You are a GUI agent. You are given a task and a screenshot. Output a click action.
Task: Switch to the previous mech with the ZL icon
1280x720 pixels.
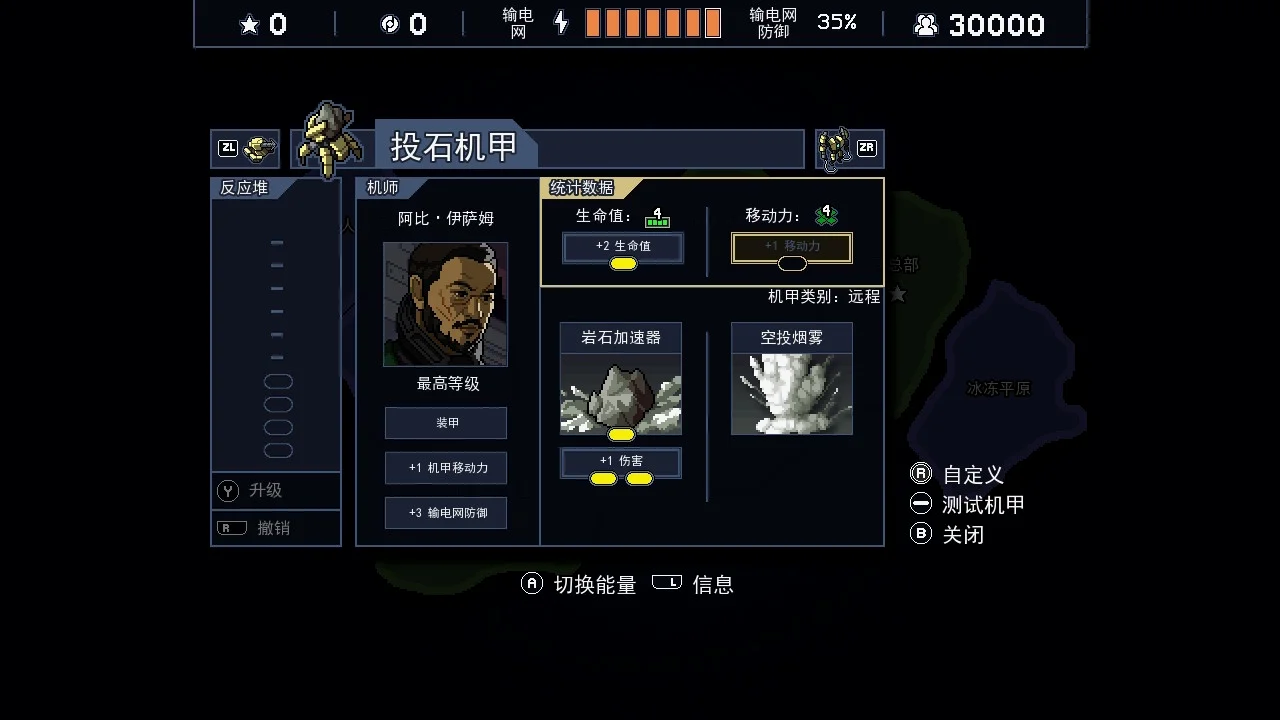coord(245,149)
